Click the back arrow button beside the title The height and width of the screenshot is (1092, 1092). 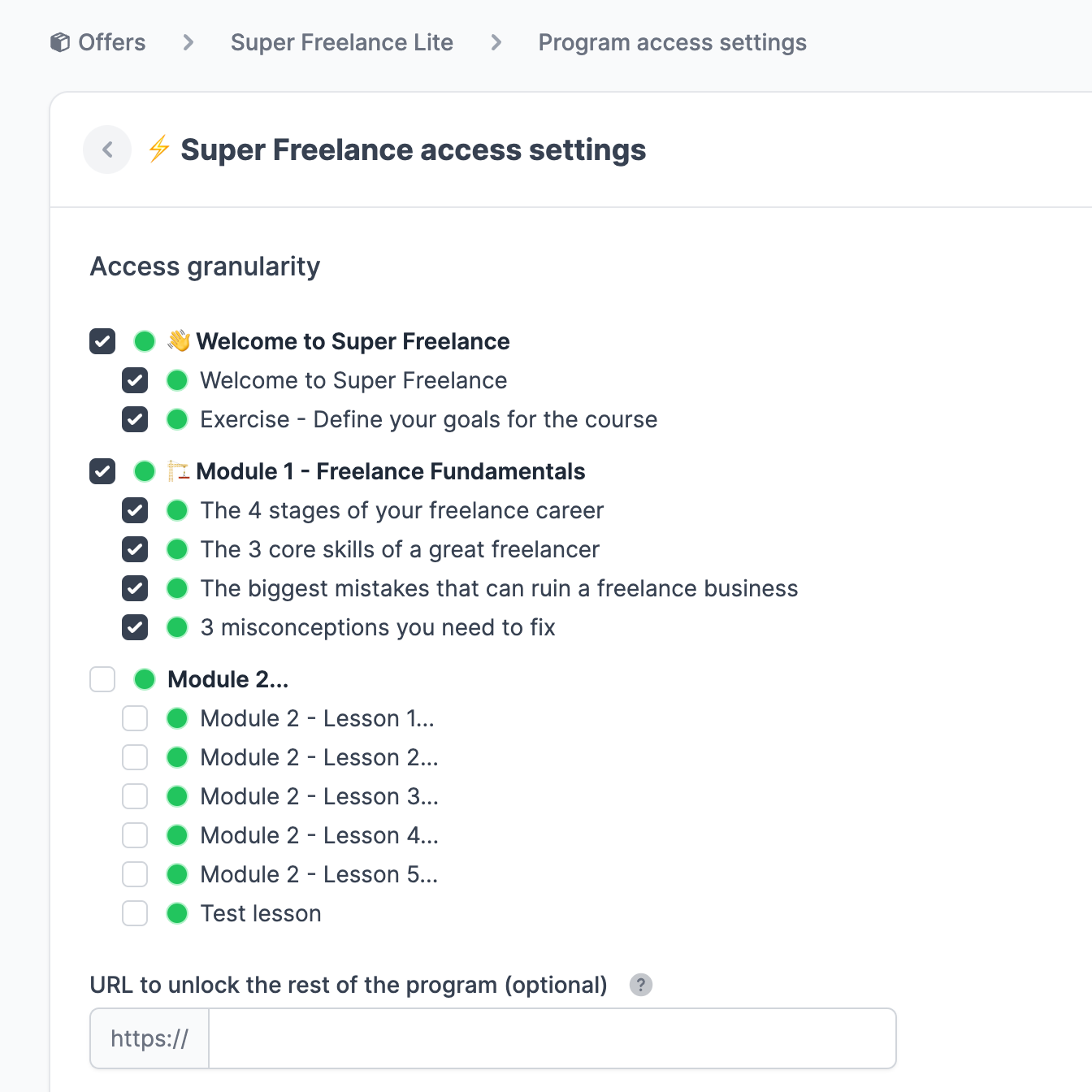coord(107,149)
